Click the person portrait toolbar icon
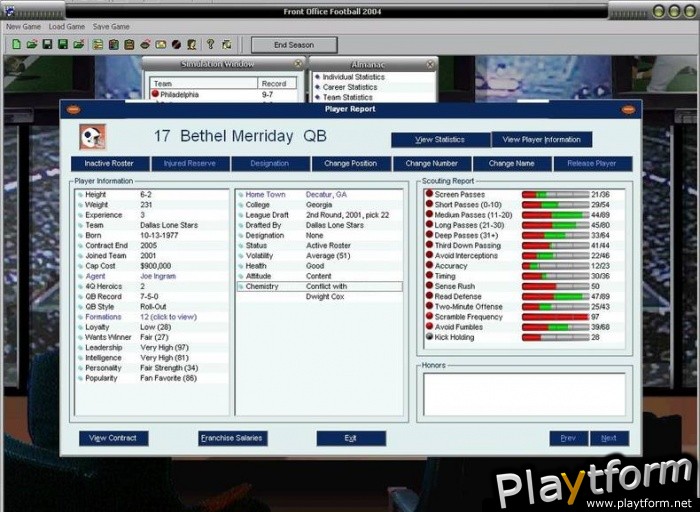This screenshot has width=700, height=512. [192, 44]
